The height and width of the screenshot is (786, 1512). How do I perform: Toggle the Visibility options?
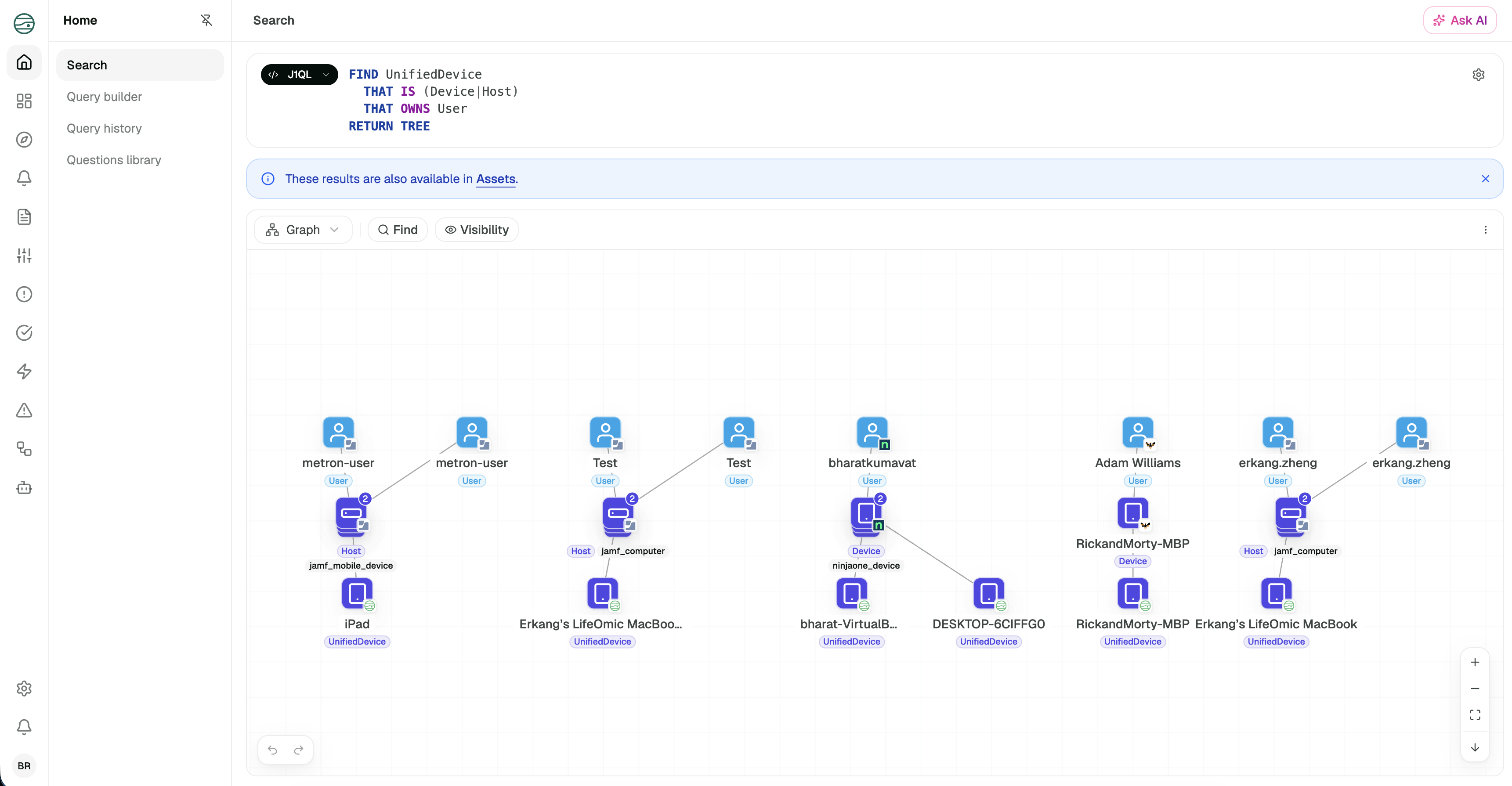pyautogui.click(x=477, y=230)
